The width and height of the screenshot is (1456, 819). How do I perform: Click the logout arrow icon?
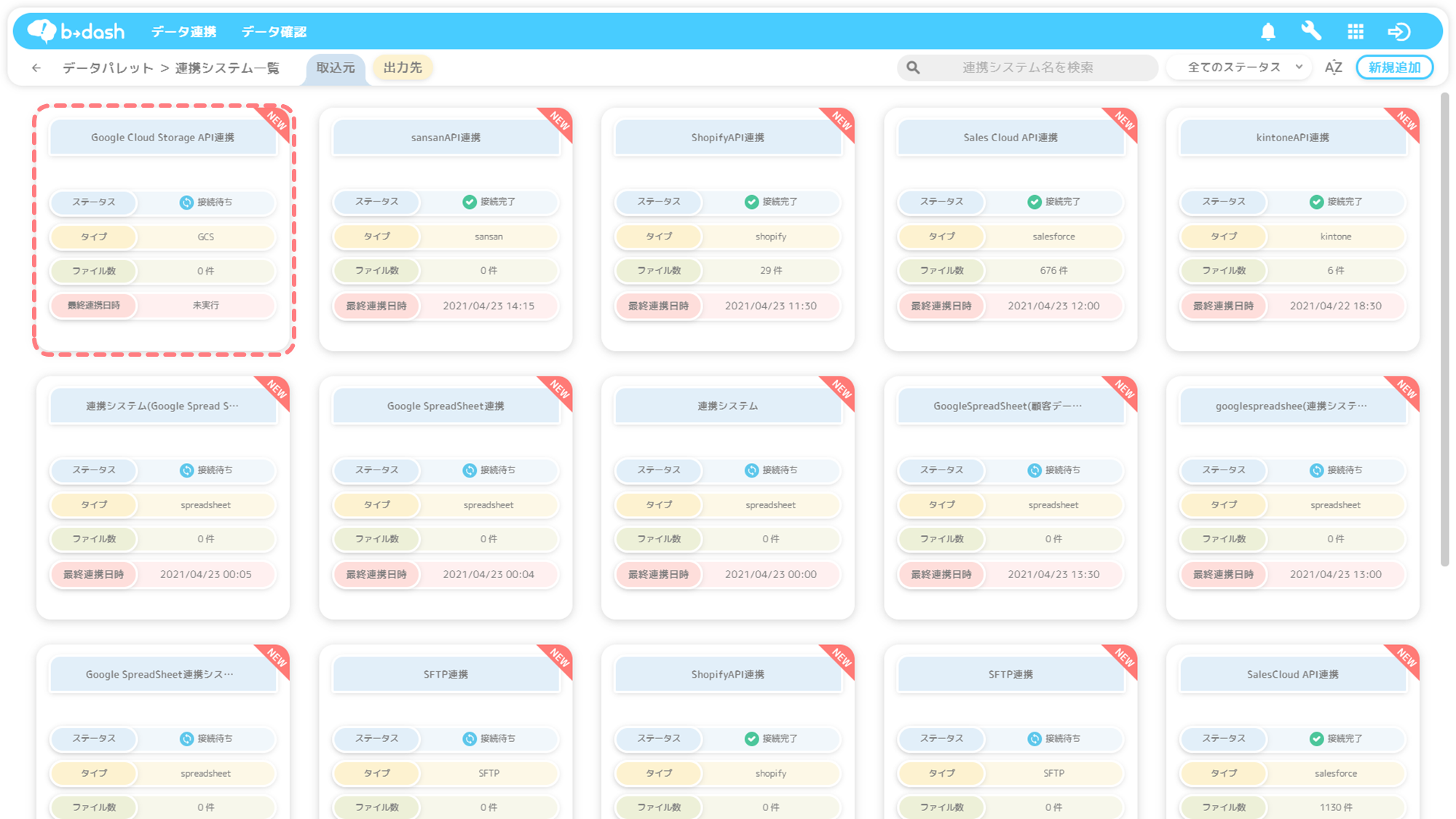pos(1399,31)
